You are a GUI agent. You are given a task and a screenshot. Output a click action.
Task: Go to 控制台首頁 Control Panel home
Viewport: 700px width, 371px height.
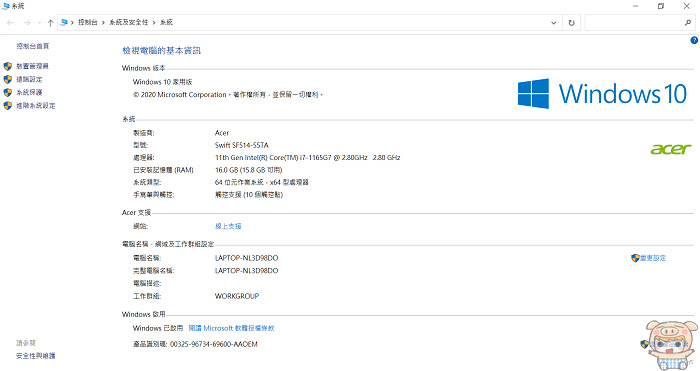pos(33,46)
